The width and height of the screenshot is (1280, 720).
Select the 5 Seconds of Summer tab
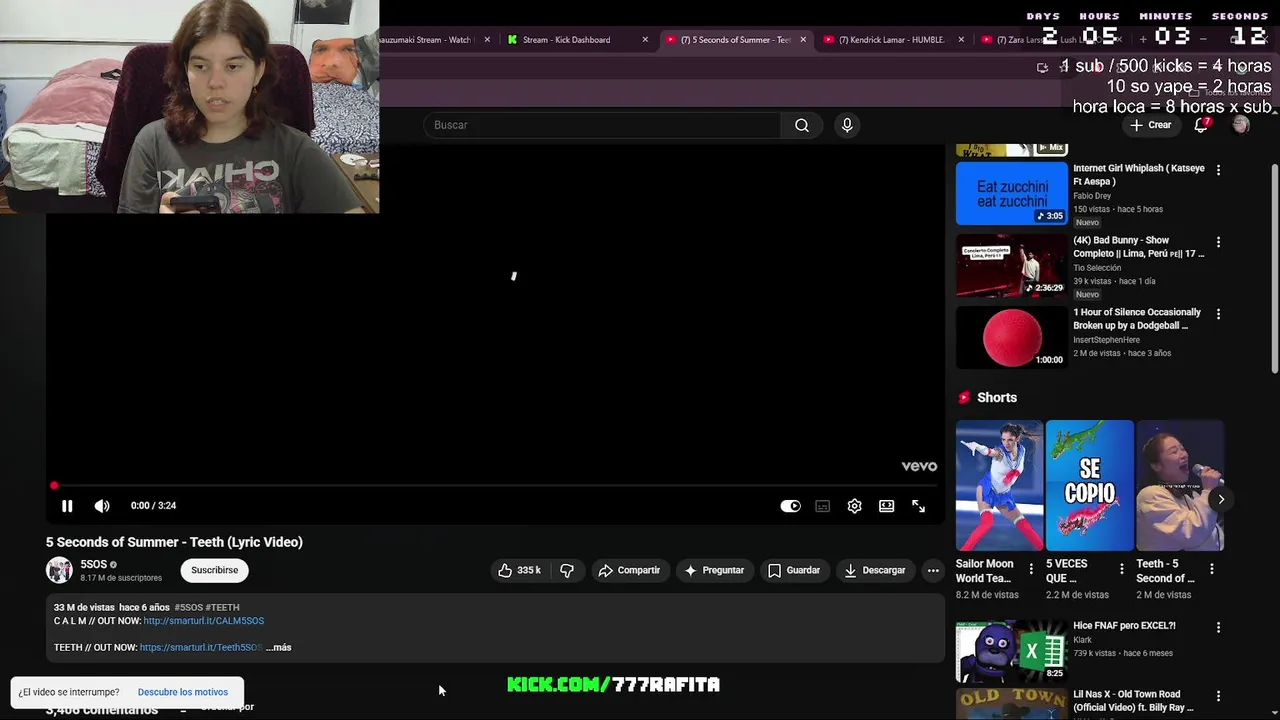tap(735, 40)
